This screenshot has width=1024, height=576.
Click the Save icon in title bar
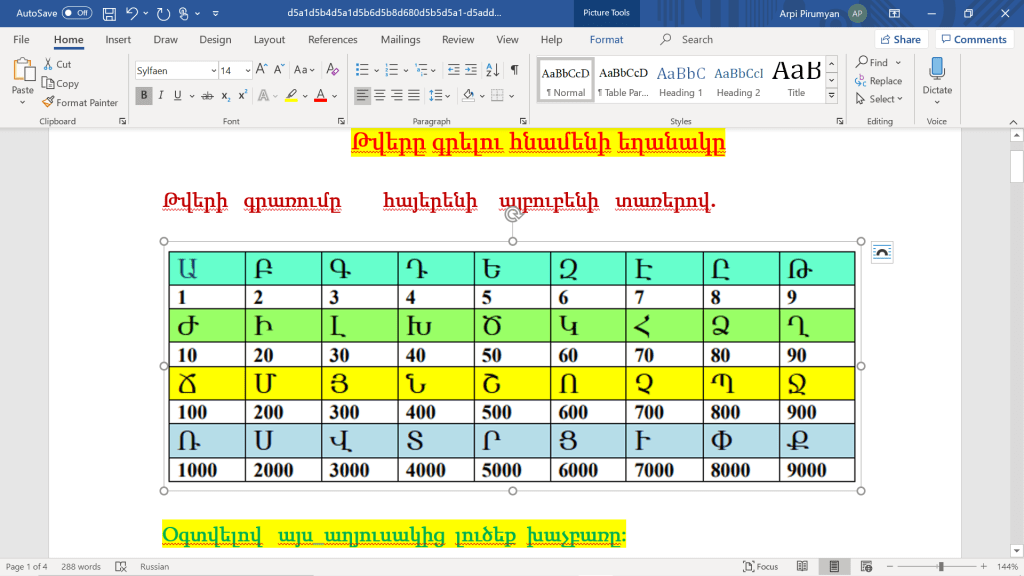pyautogui.click(x=108, y=14)
